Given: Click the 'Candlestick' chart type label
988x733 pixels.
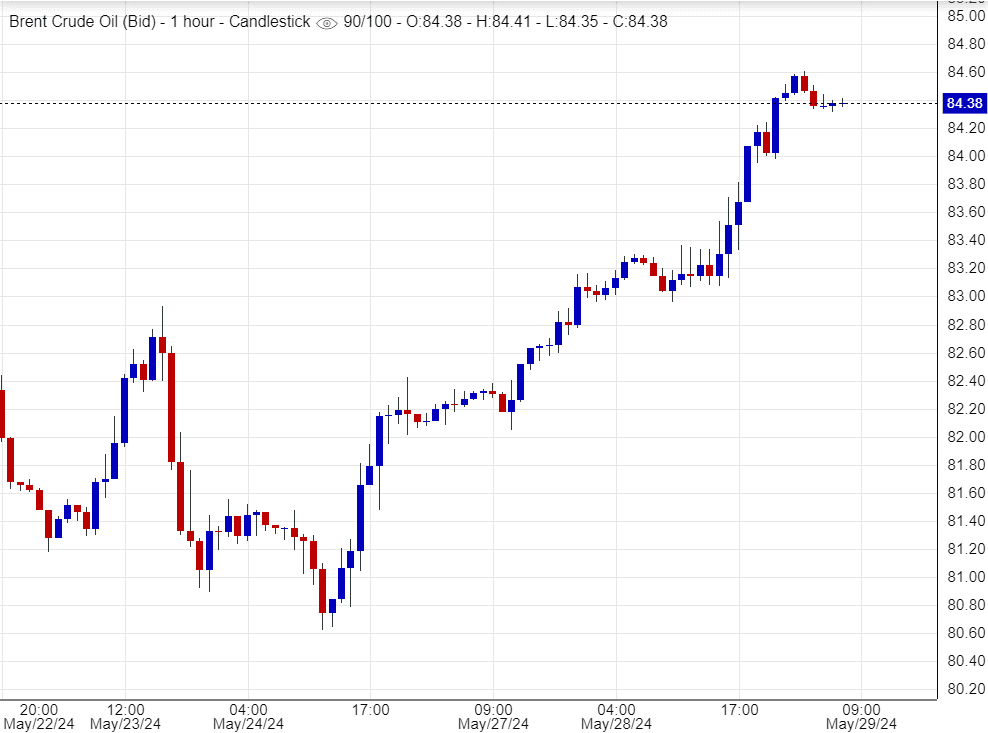Looking at the screenshot, I should point(269,21).
